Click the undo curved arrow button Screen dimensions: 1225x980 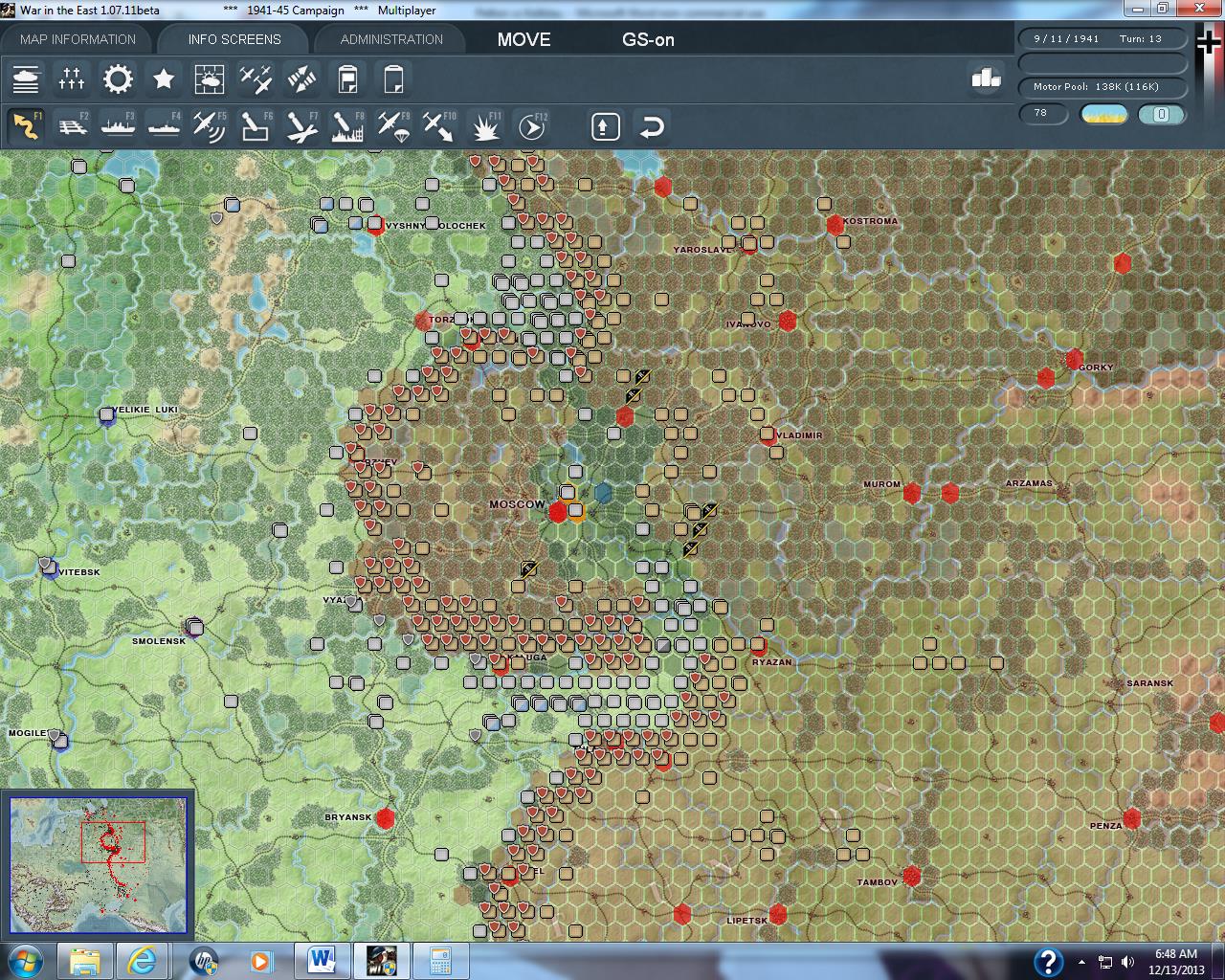(x=652, y=126)
